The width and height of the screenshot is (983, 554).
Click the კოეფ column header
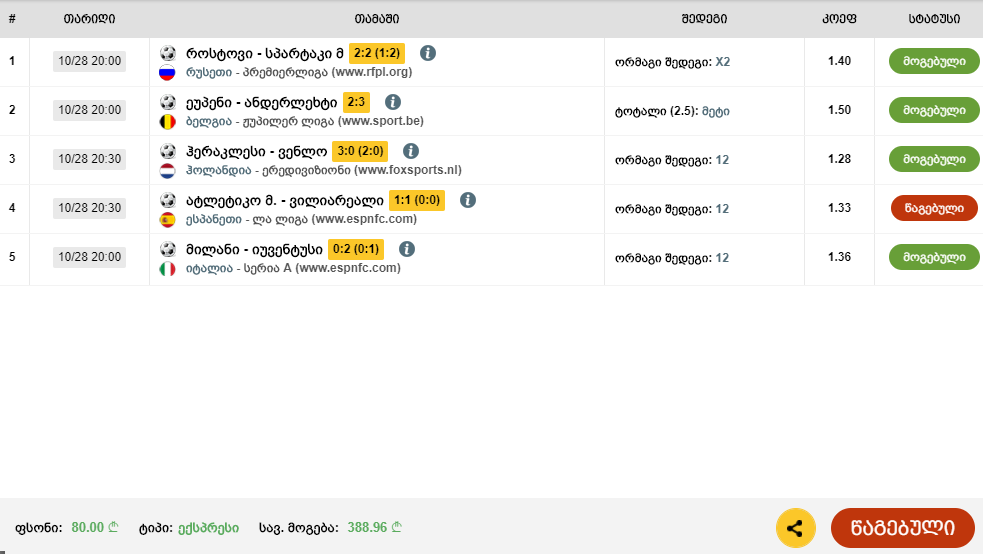[839, 19]
